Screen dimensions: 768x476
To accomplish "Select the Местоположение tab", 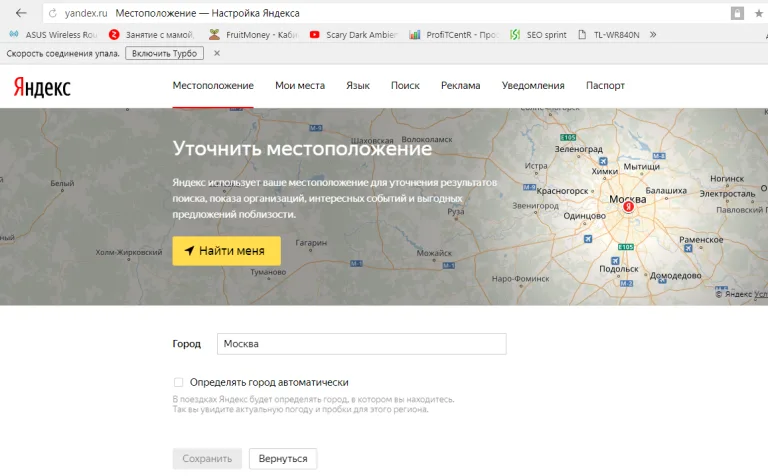I will point(213,86).
